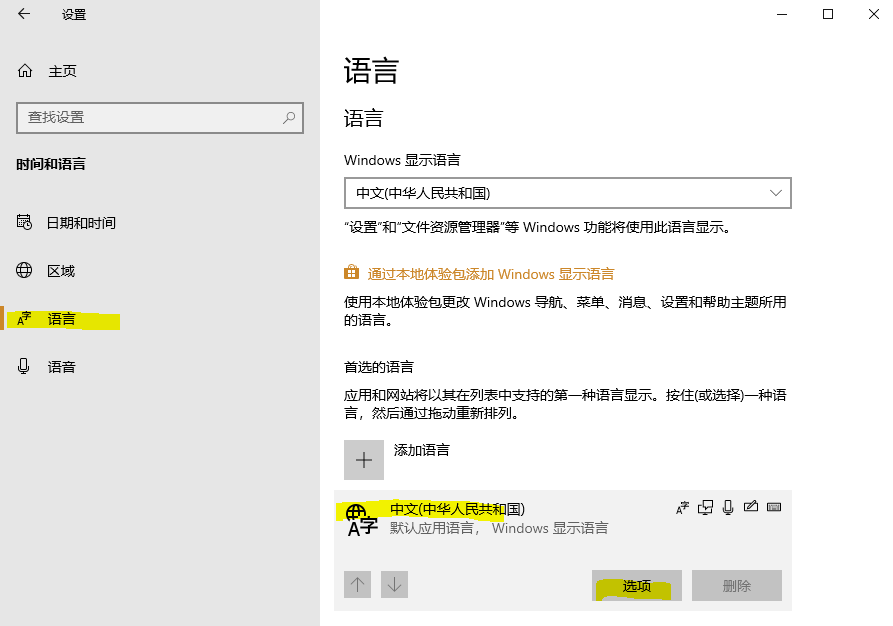
Task: Click the text-to-speech feature icon
Action: pyautogui.click(x=706, y=507)
